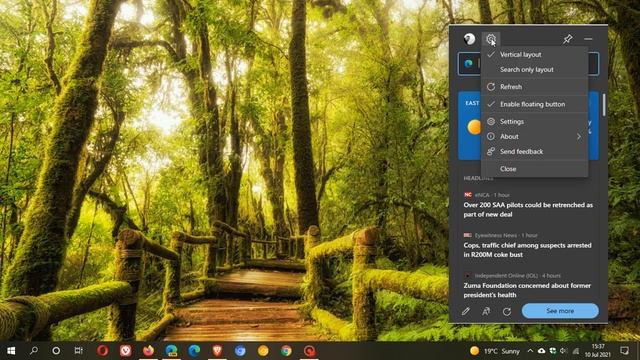Click the 19°C Sunny weather taskbar widget

click(x=495, y=351)
